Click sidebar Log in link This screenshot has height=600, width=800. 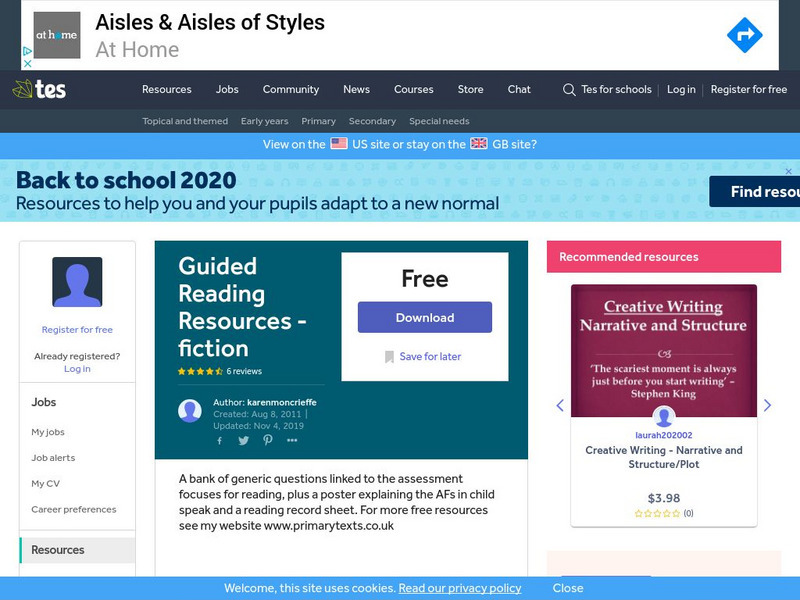click(77, 368)
